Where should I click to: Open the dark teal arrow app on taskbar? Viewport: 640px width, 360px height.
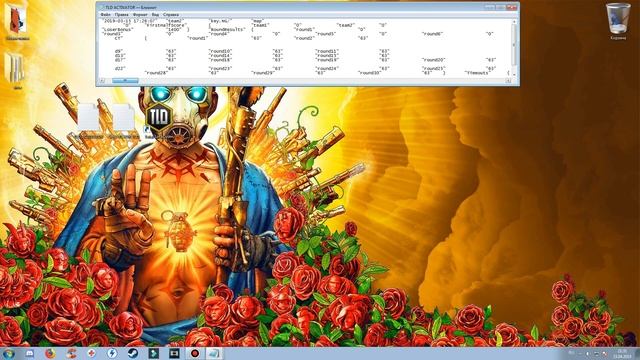(153, 353)
